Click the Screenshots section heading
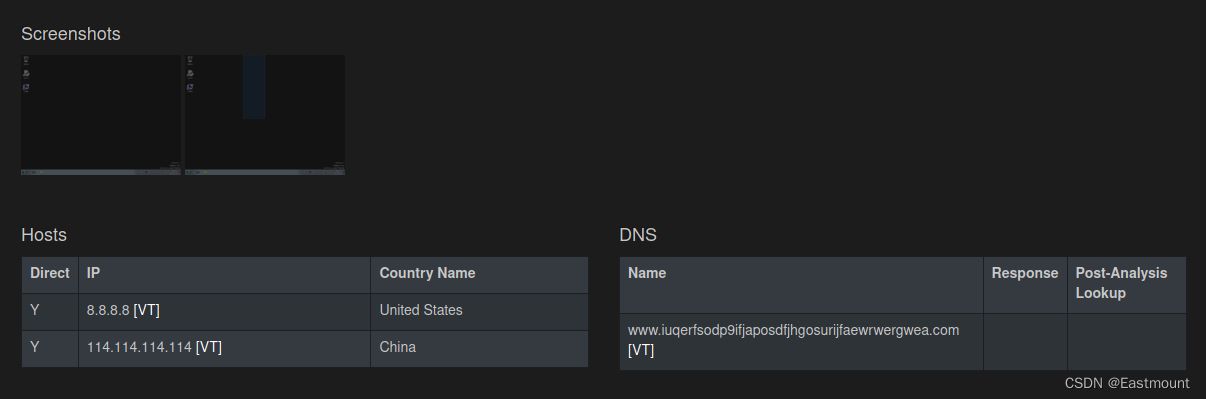Screen dimensions: 1206x399 [x=71, y=34]
